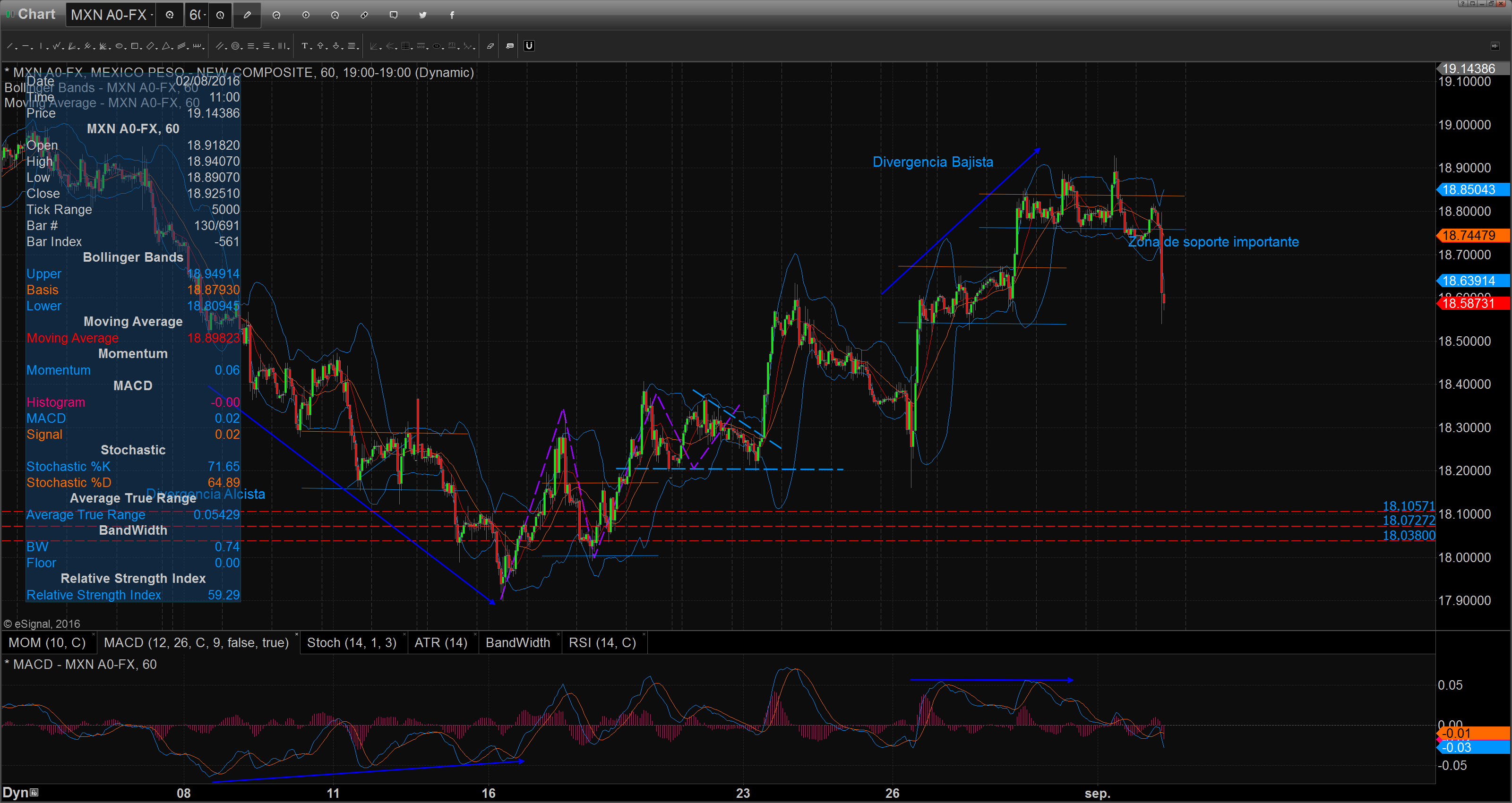Expand vertical bars tool dropdown arrow

289,49
